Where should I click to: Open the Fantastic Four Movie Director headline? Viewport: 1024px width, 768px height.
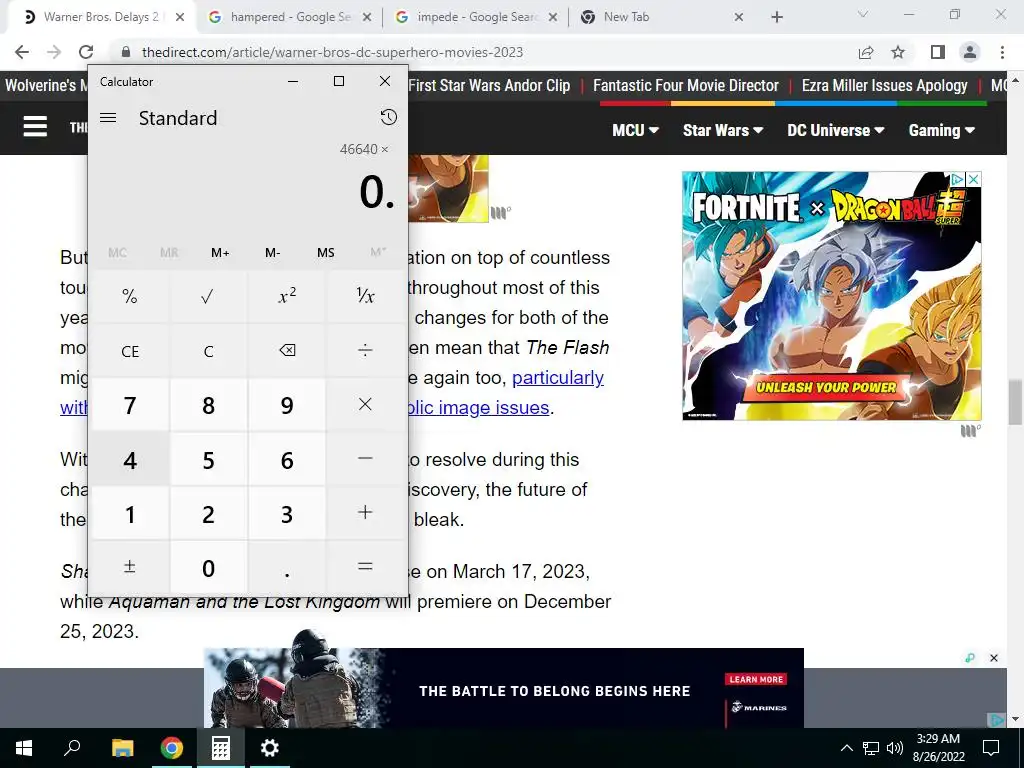point(686,86)
